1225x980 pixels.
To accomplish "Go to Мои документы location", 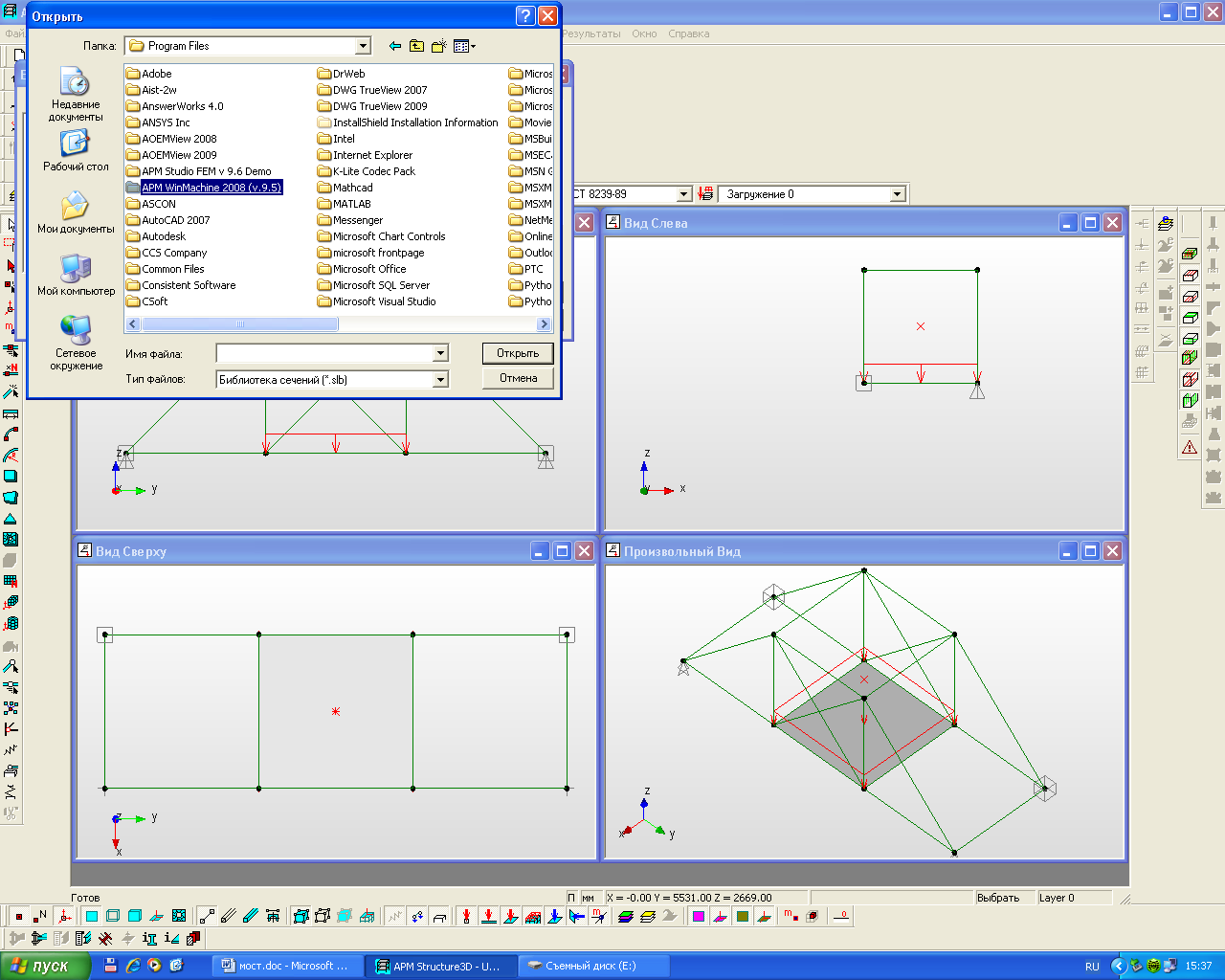I will [76, 212].
